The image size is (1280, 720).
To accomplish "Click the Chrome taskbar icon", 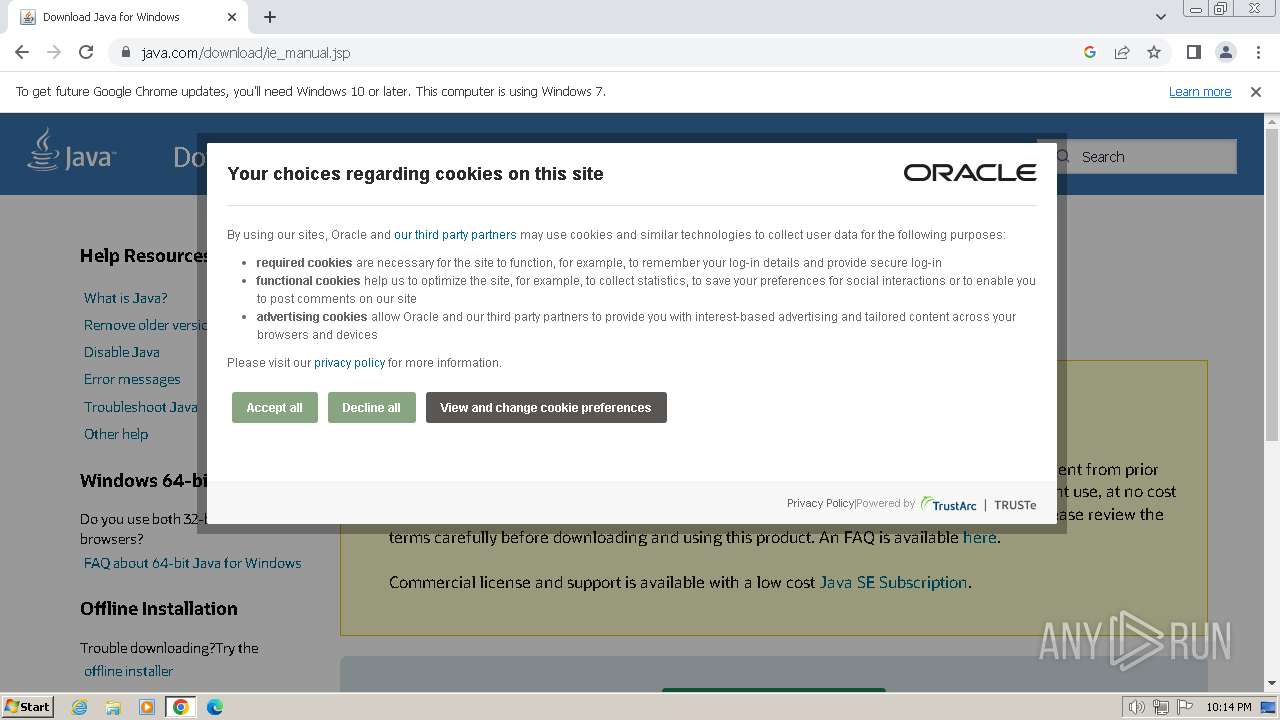I will pos(181,707).
